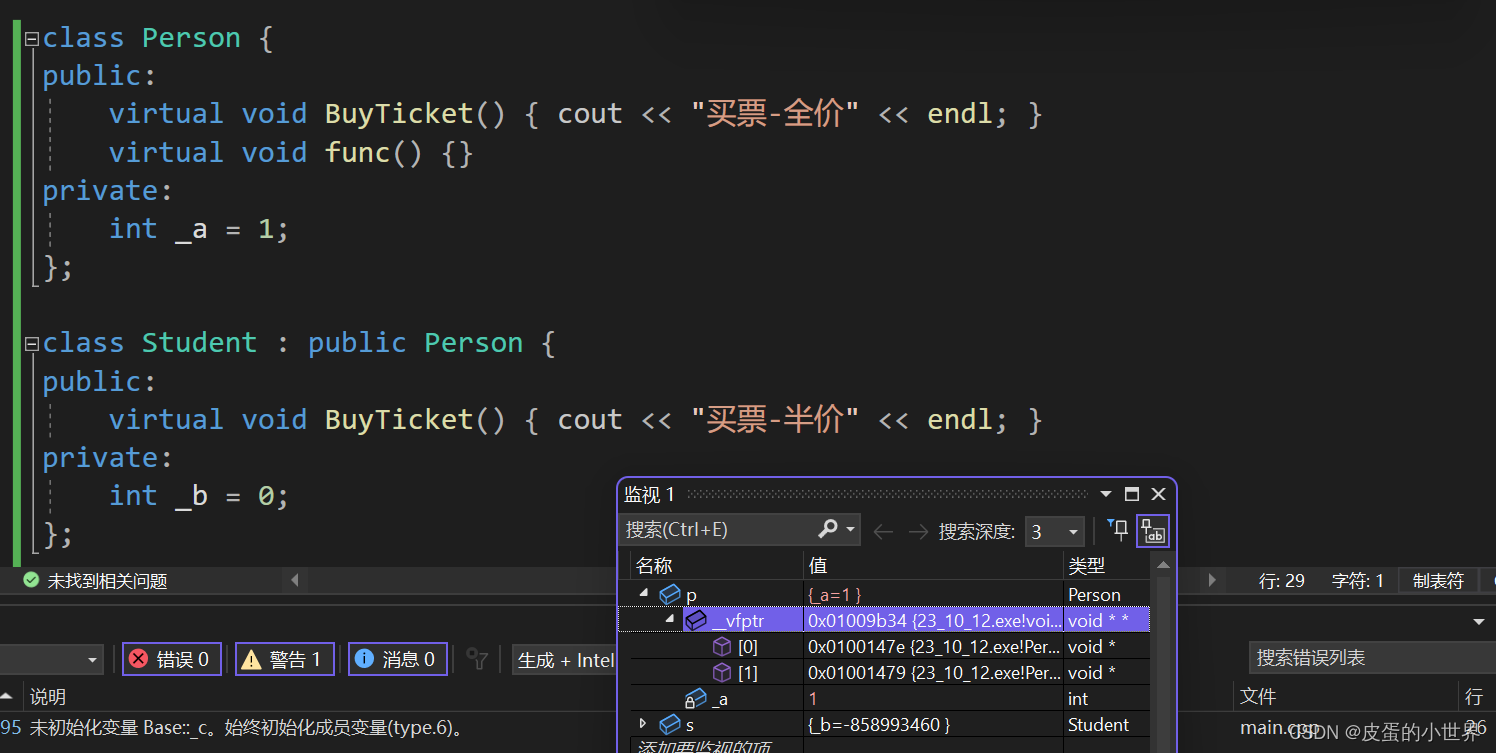The height and width of the screenshot is (753, 1496).
Task: Maximize the Watch 1 panel
Action: pyautogui.click(x=1132, y=494)
